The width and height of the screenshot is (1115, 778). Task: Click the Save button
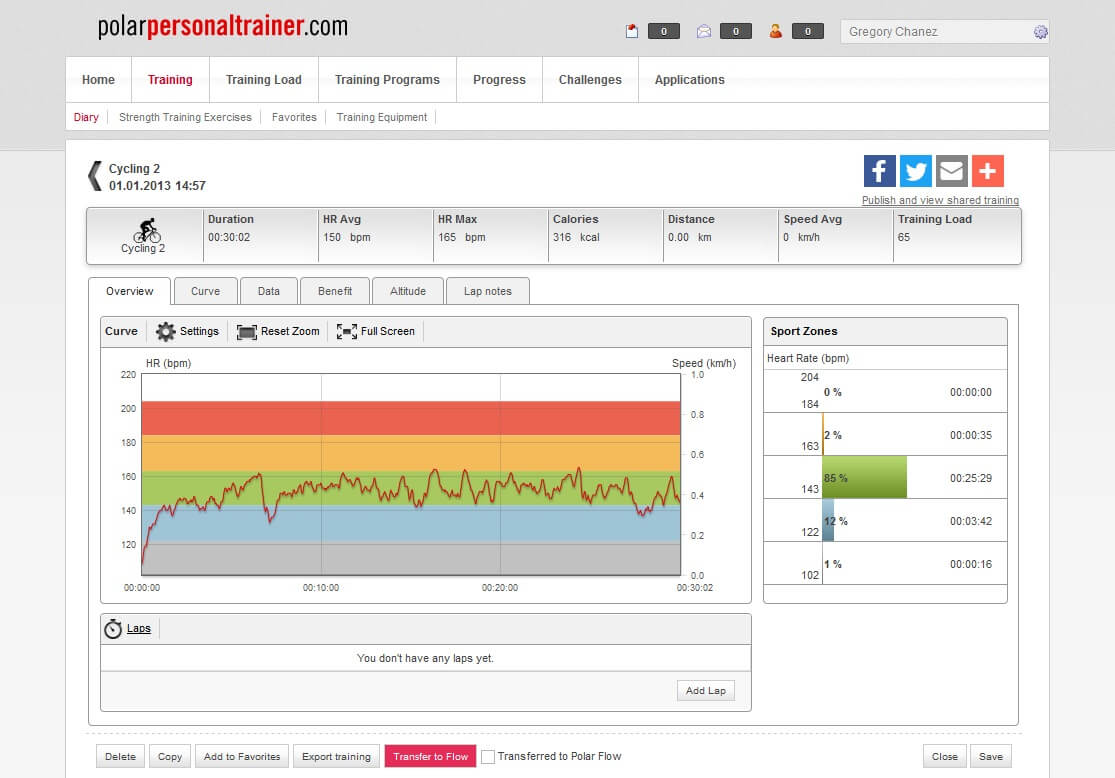[x=991, y=757]
